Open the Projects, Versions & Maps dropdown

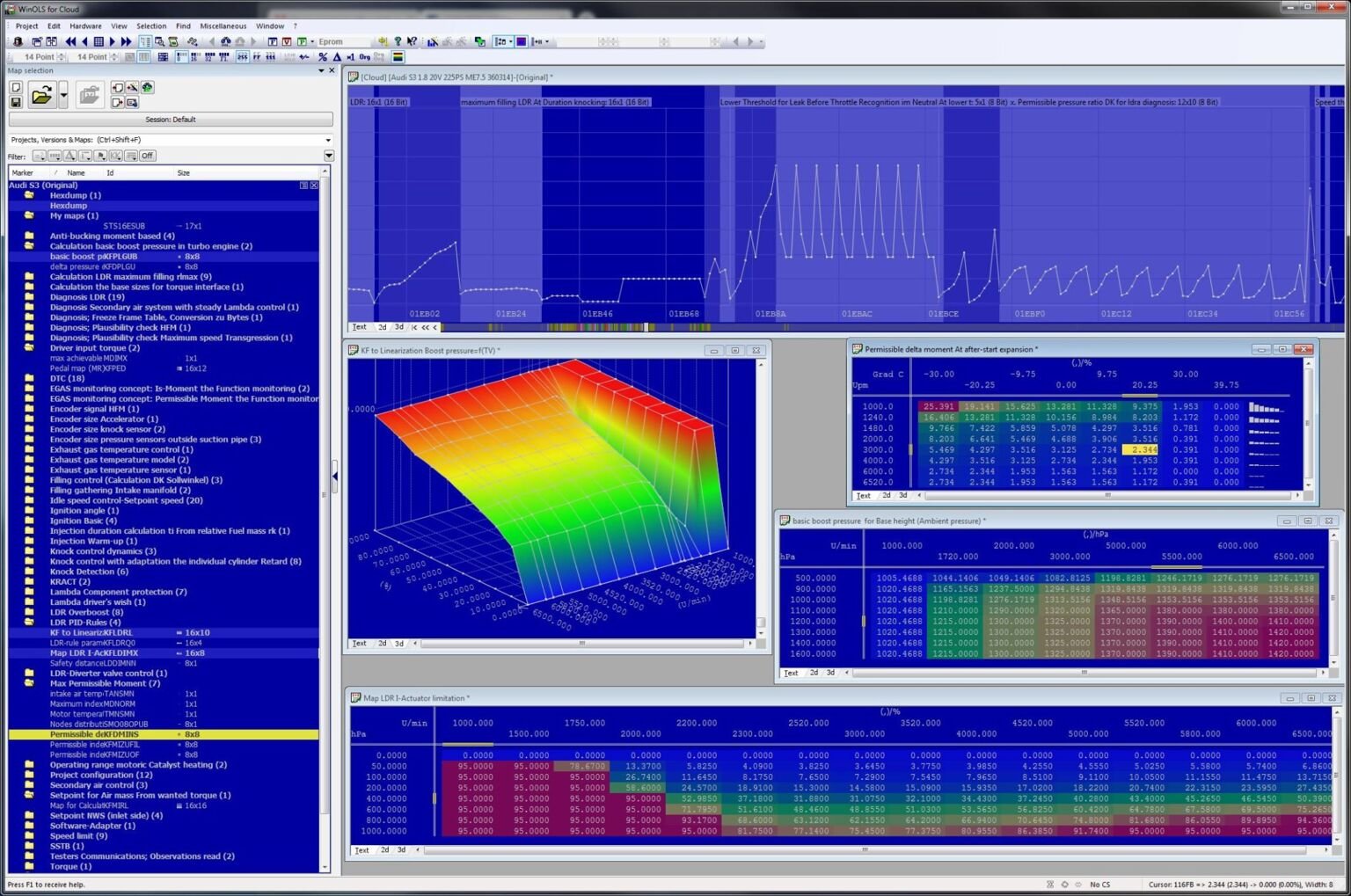pos(328,139)
